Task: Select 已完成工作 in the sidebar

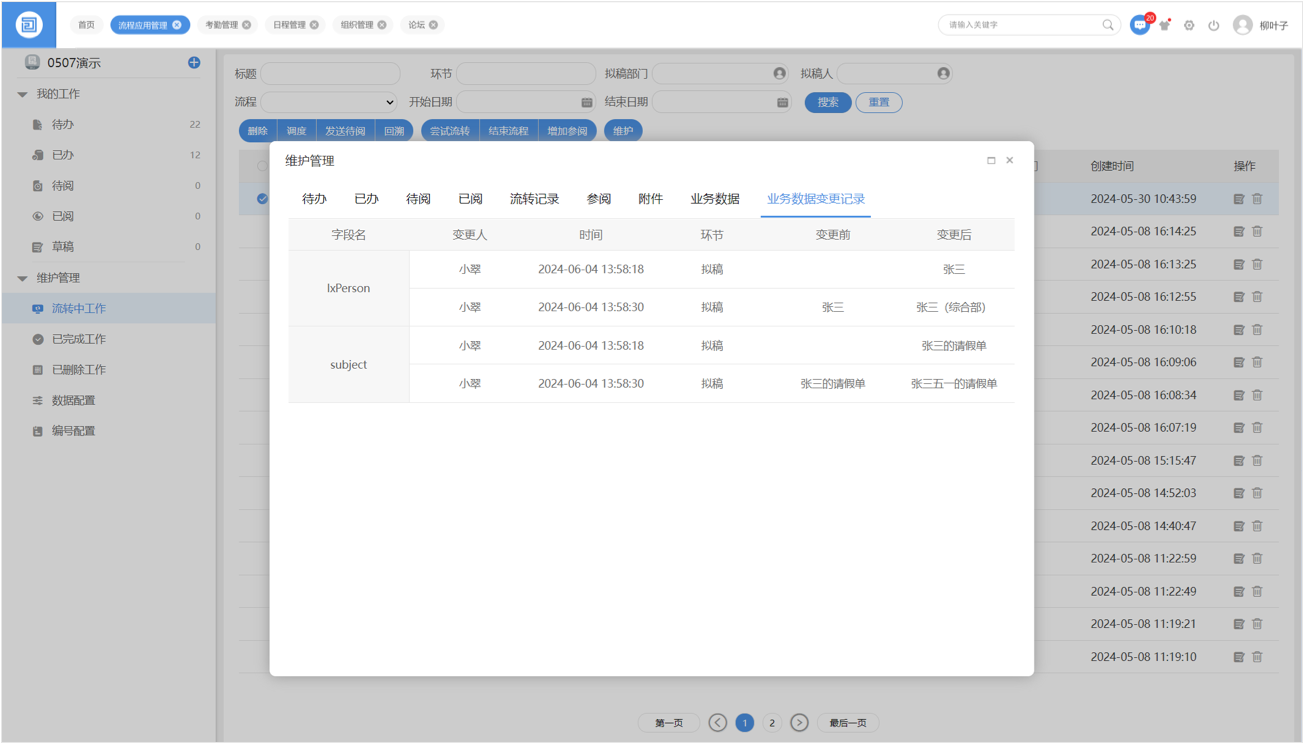Action: pos(79,339)
